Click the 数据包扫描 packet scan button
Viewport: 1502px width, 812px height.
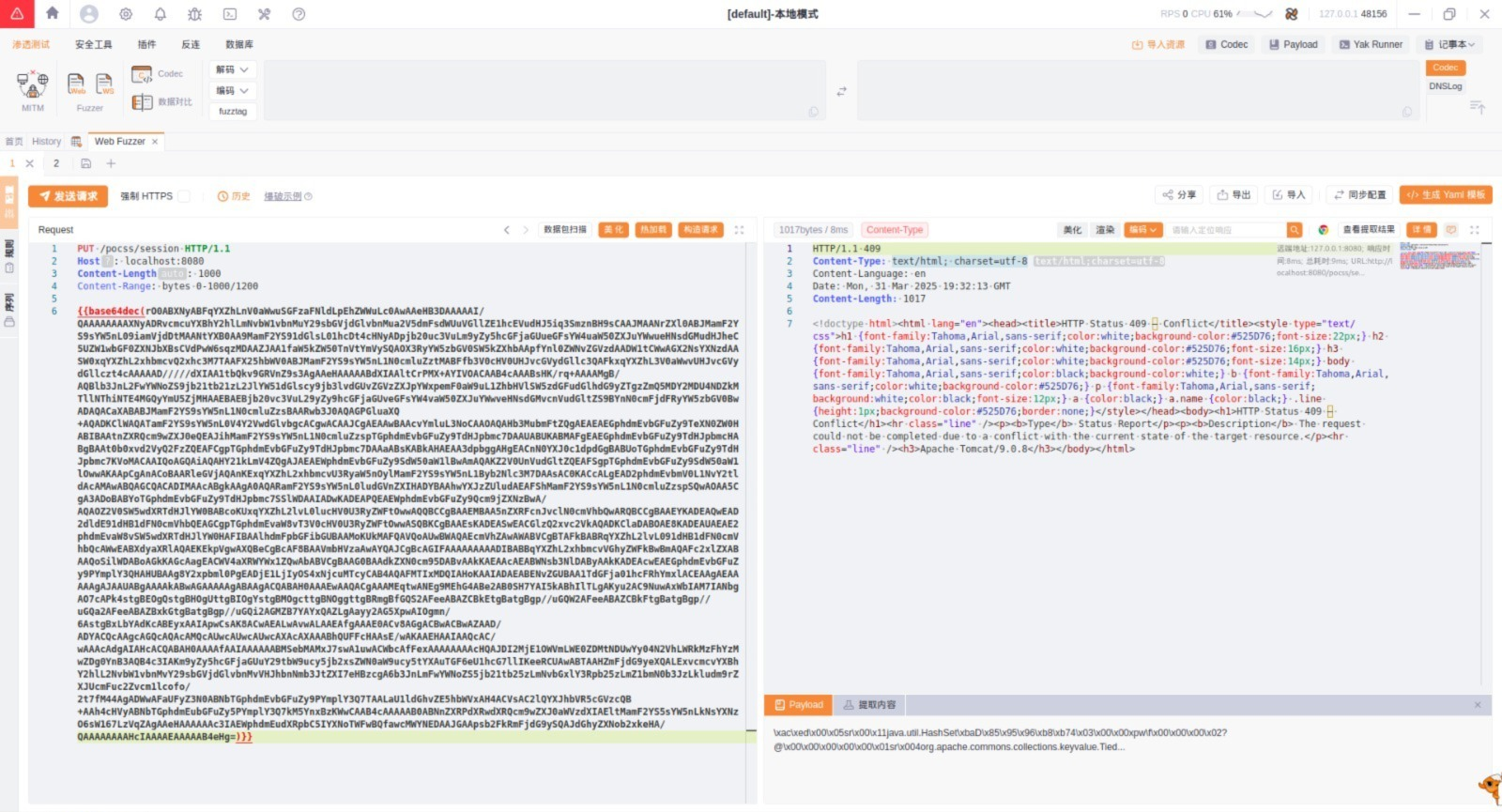point(565,230)
